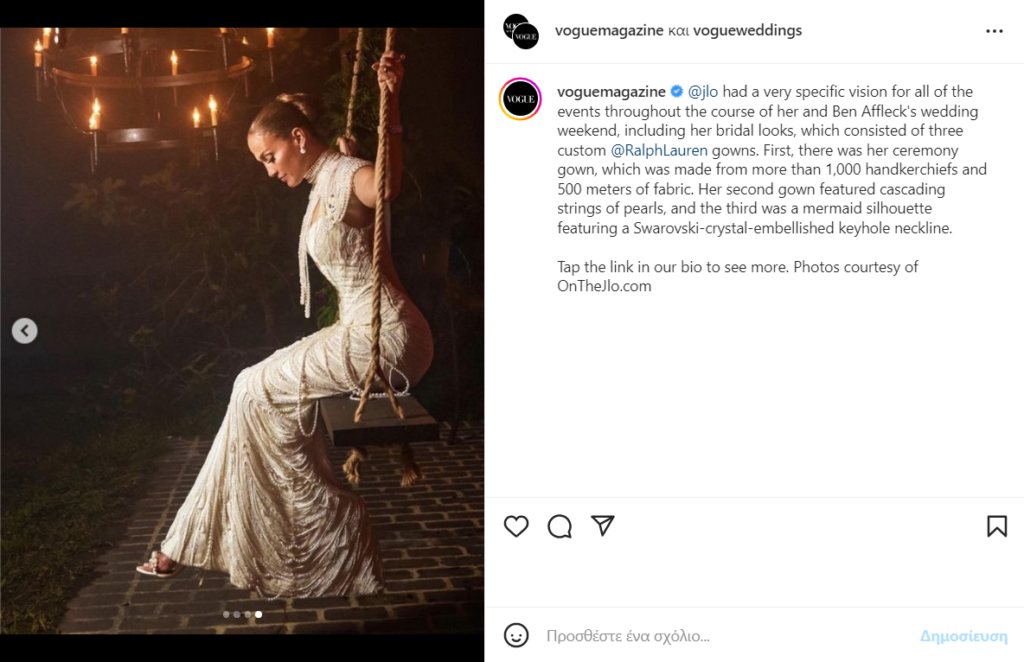Jump to the first carousel dot indicator

[x=226, y=614]
